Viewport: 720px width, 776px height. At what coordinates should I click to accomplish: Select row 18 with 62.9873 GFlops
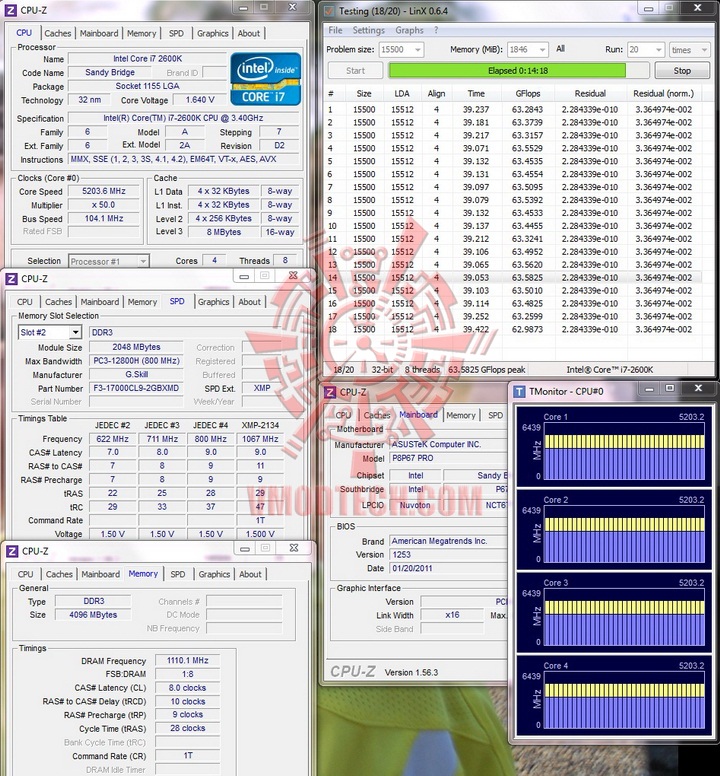click(513, 329)
